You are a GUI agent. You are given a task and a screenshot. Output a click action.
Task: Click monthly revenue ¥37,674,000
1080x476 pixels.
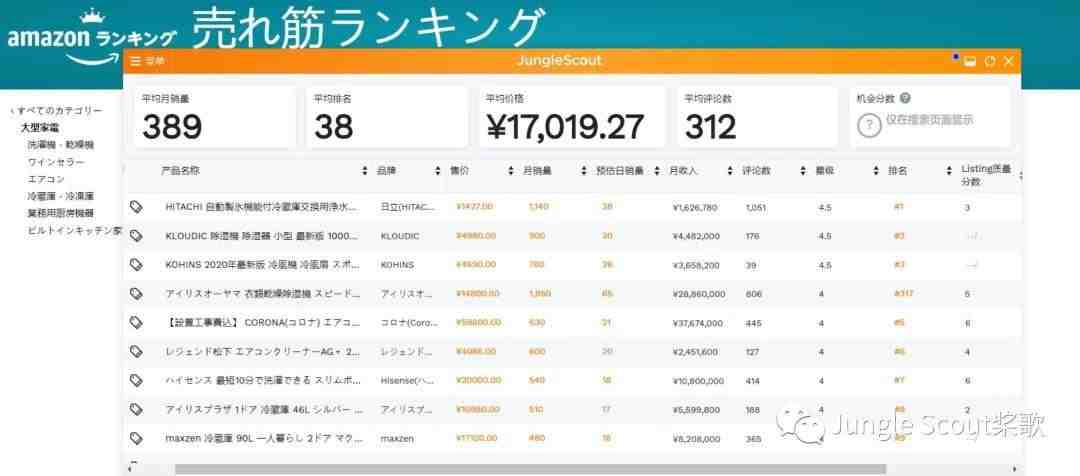698,322
